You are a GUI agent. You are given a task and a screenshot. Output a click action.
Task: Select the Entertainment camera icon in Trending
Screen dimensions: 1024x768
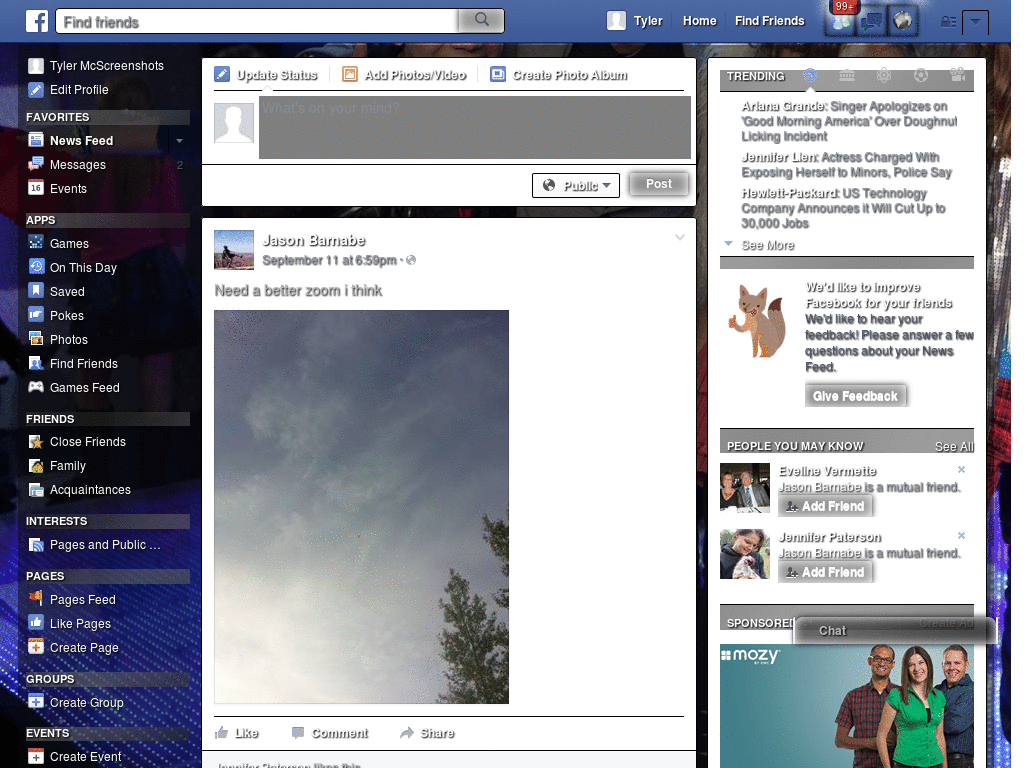pyautogui.click(x=958, y=76)
